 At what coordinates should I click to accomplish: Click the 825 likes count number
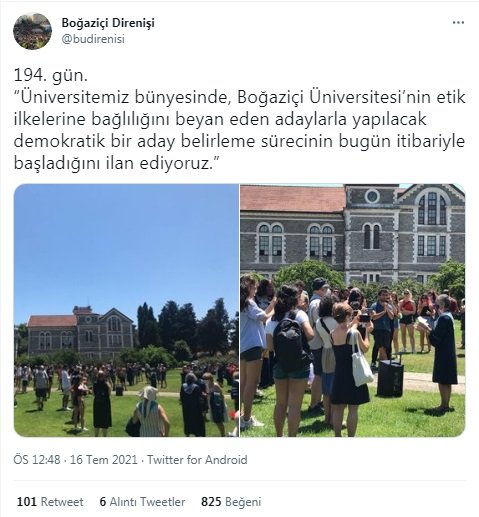(x=211, y=502)
